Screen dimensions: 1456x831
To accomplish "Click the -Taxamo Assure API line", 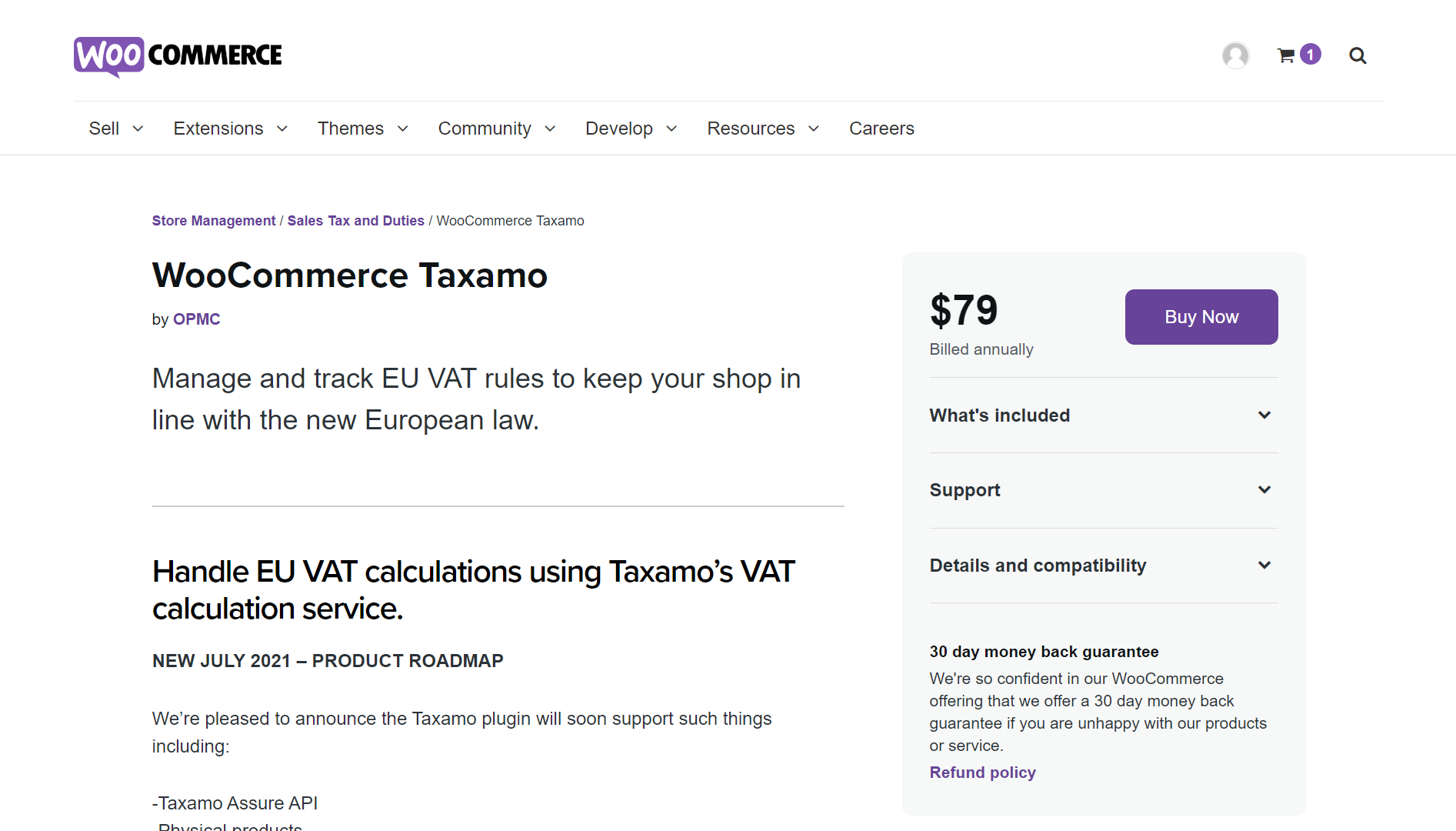I will point(235,803).
